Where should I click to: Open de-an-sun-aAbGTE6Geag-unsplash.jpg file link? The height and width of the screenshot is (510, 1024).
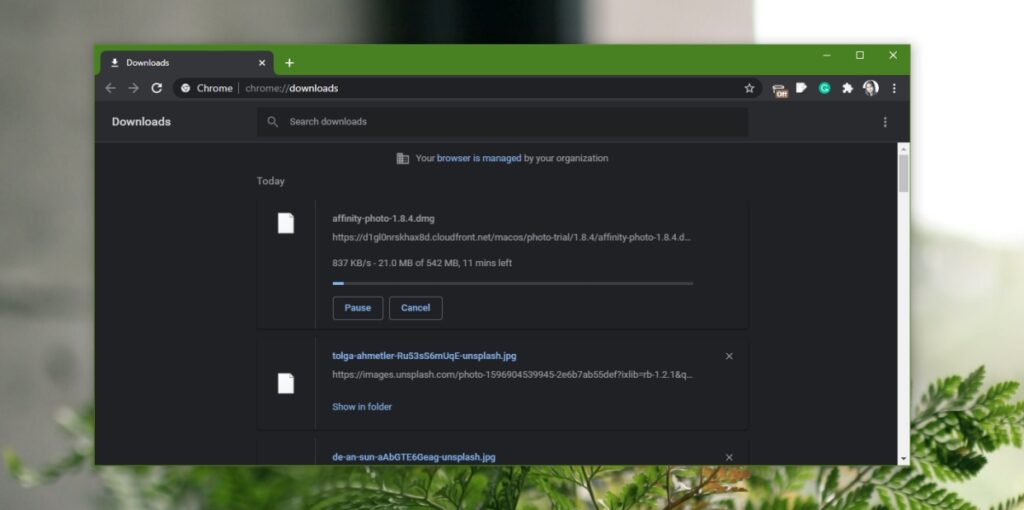coord(414,457)
